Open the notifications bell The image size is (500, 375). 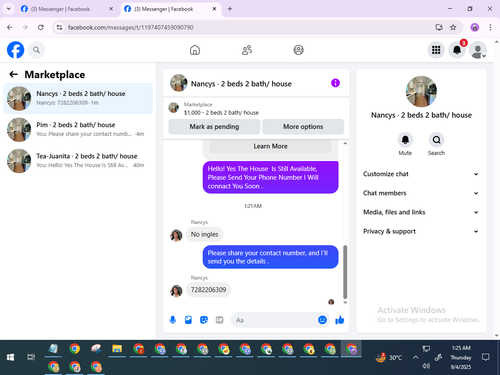457,50
